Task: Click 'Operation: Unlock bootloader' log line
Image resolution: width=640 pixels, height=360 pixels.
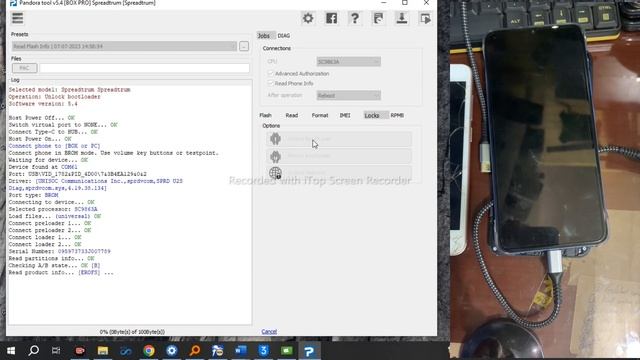Action: click(x=55, y=97)
